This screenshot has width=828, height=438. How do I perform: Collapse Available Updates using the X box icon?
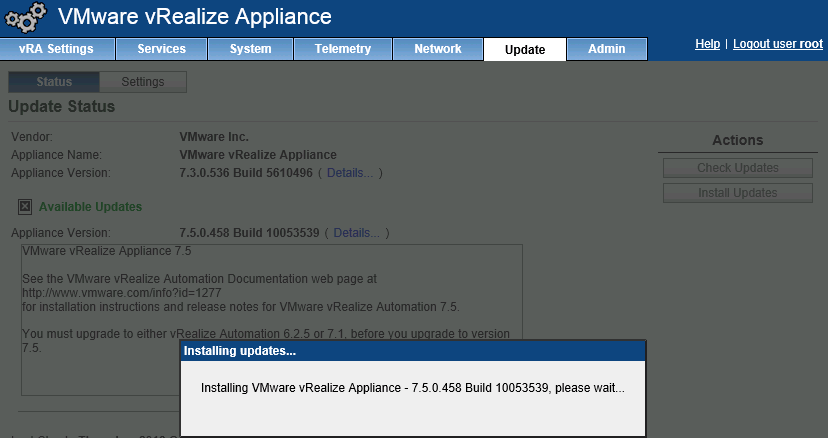tap(25, 207)
